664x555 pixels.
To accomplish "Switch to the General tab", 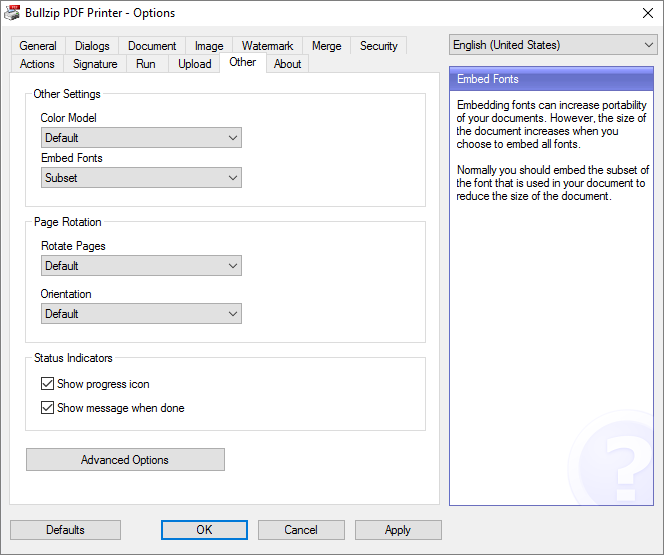I will pyautogui.click(x=38, y=46).
